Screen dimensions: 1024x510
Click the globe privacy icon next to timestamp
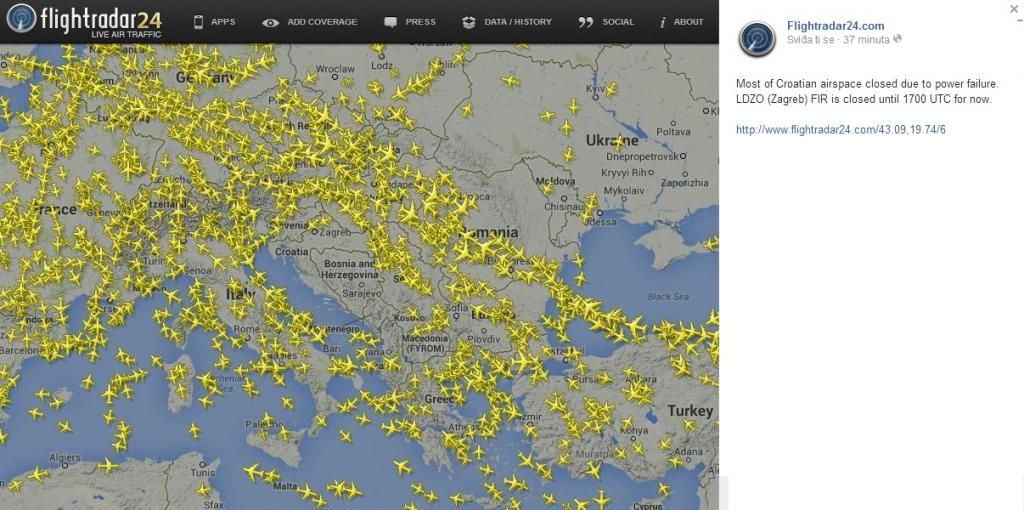(897, 39)
